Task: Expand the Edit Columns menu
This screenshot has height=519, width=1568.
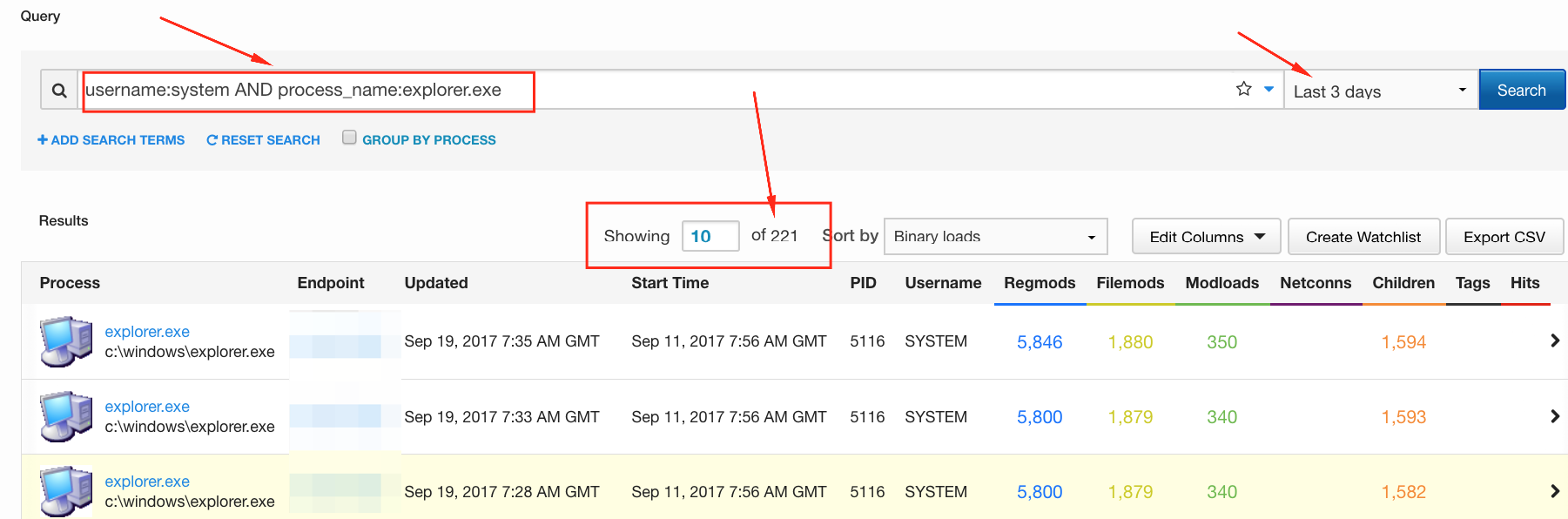Action: [x=1206, y=237]
